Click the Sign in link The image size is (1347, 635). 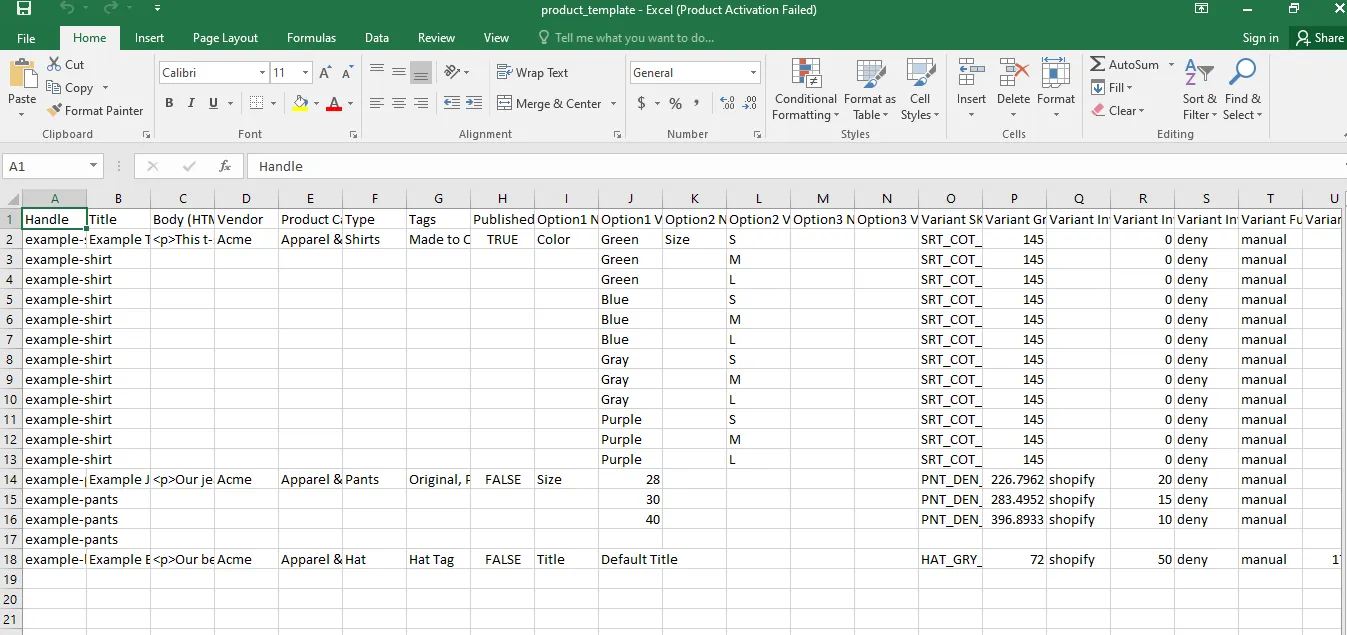click(1260, 38)
